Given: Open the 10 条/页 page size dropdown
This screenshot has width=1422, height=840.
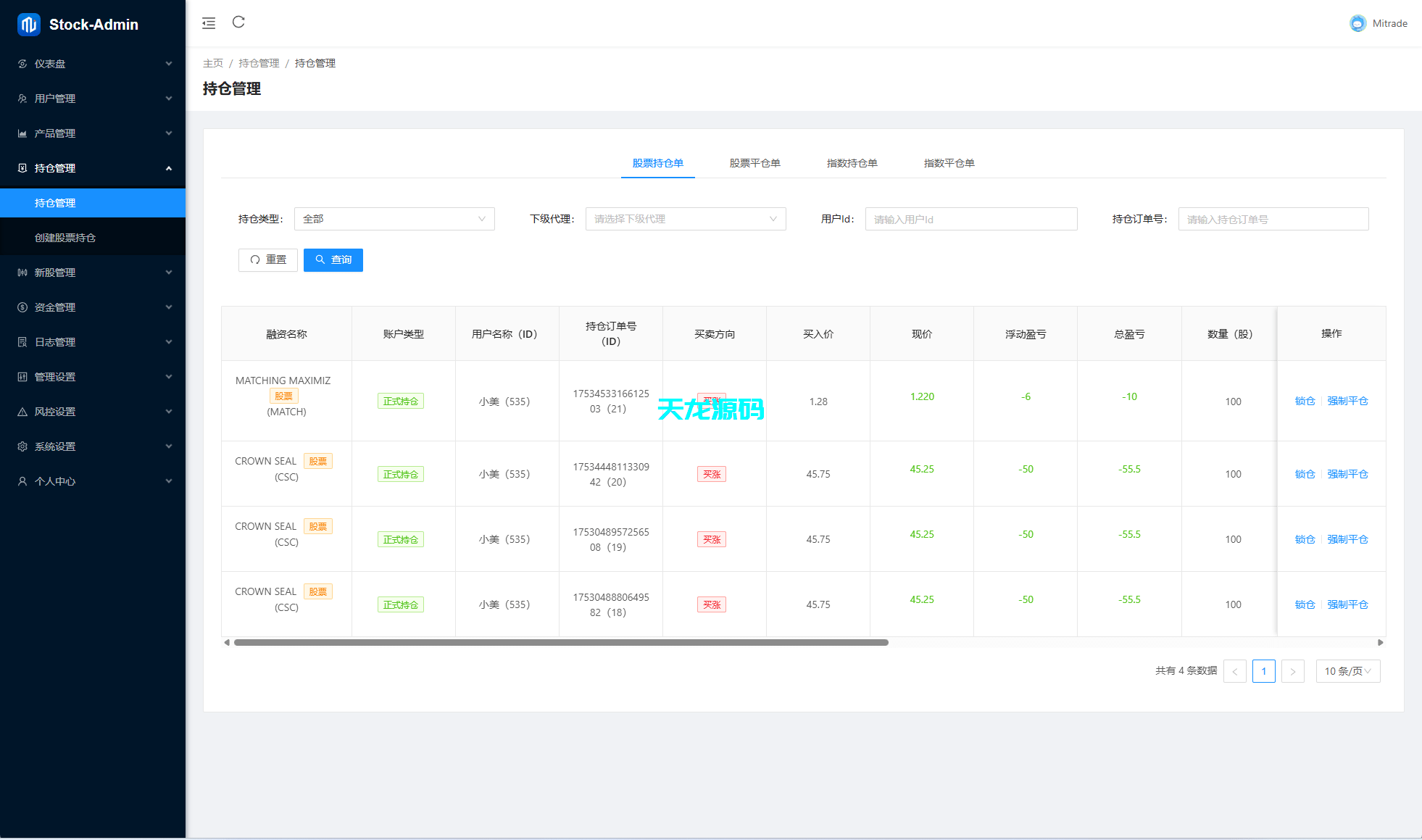Looking at the screenshot, I should pyautogui.click(x=1347, y=671).
